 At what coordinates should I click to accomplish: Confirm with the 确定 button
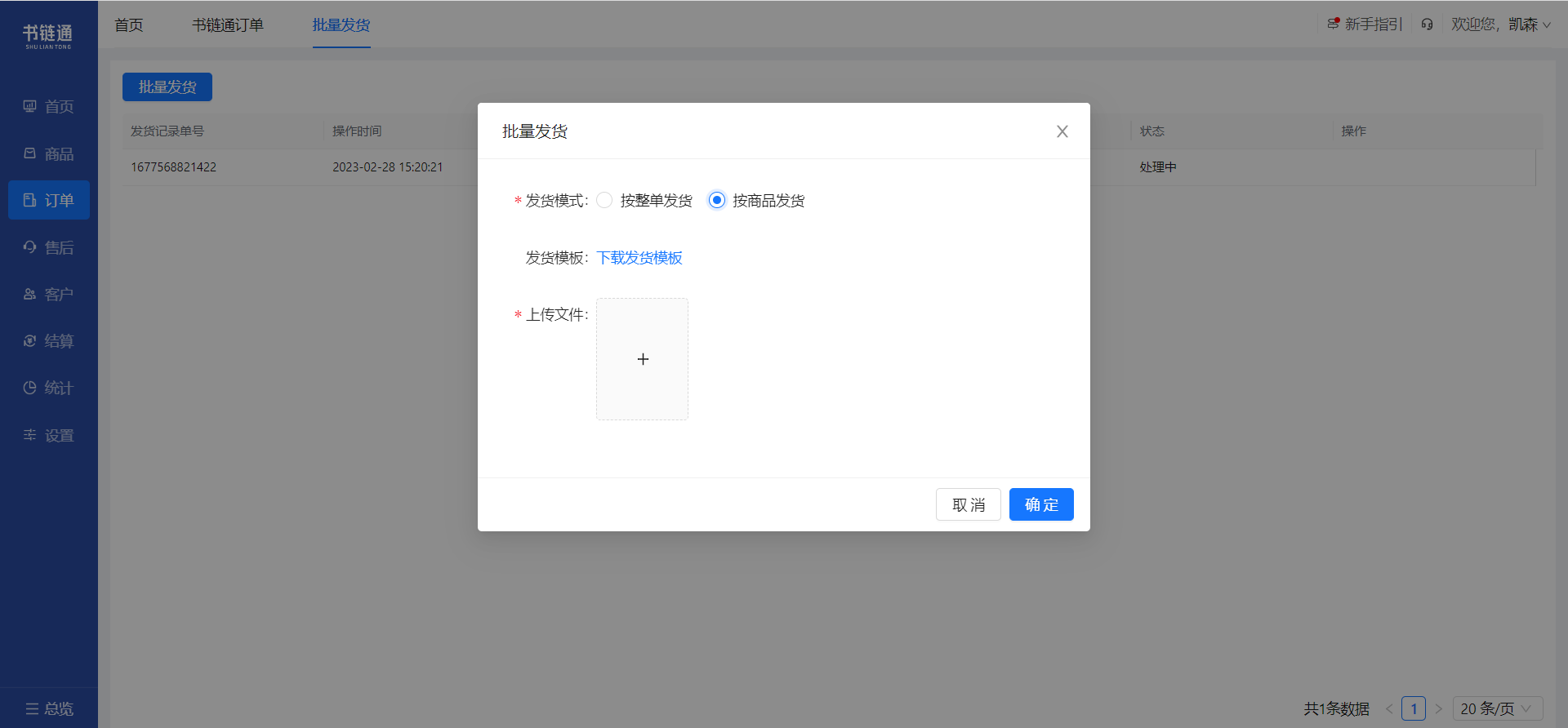tap(1041, 504)
